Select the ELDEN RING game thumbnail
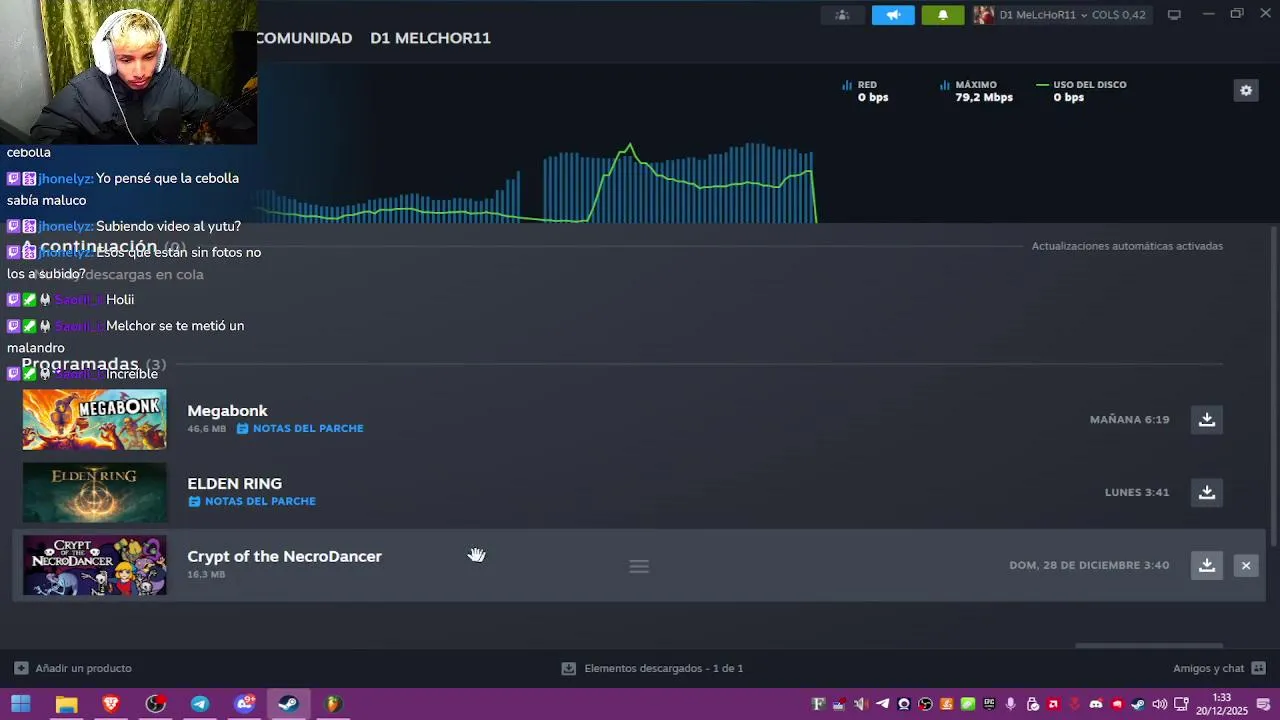1280x720 pixels. coord(95,493)
